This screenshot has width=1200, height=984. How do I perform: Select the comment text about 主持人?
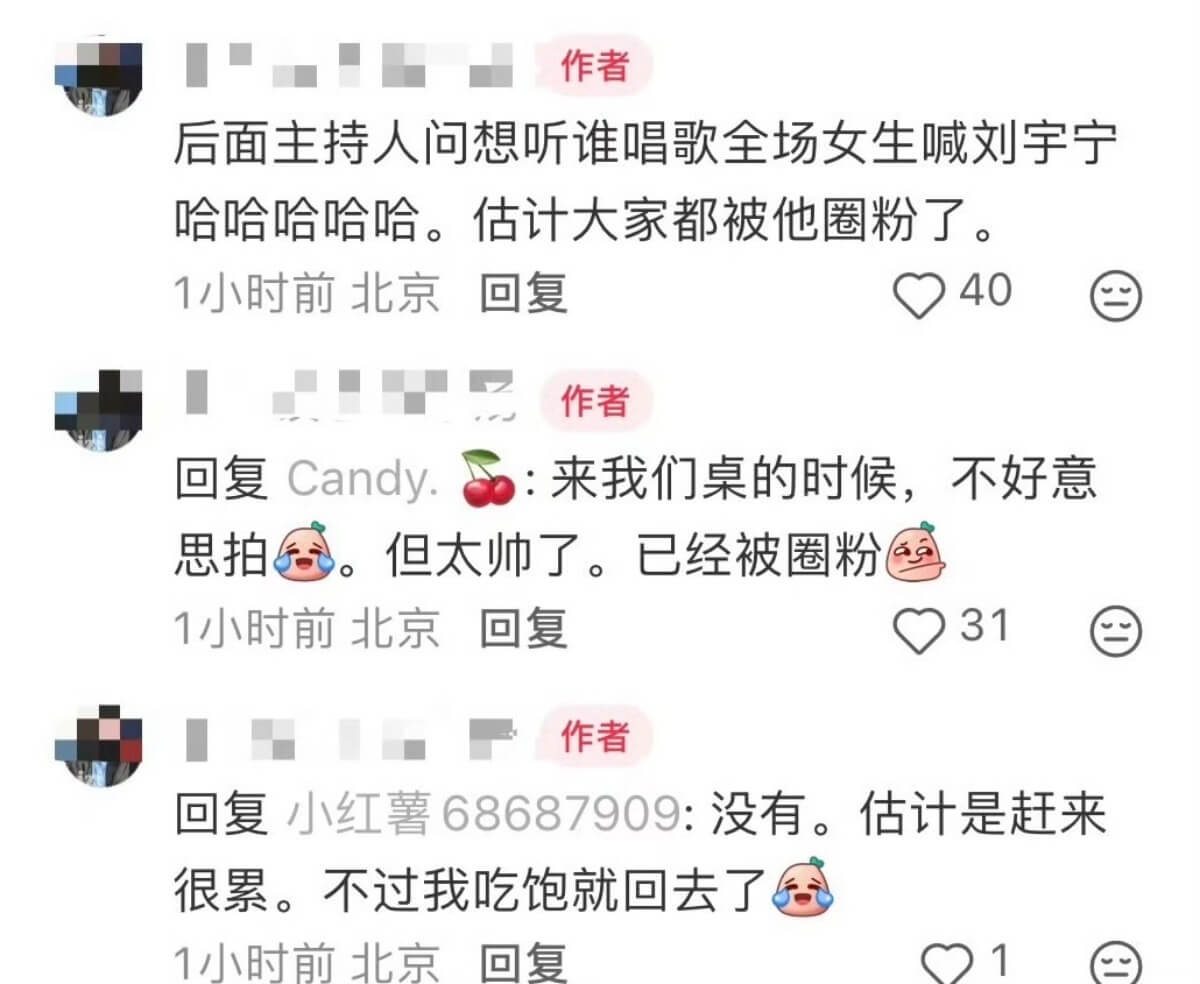645,183
